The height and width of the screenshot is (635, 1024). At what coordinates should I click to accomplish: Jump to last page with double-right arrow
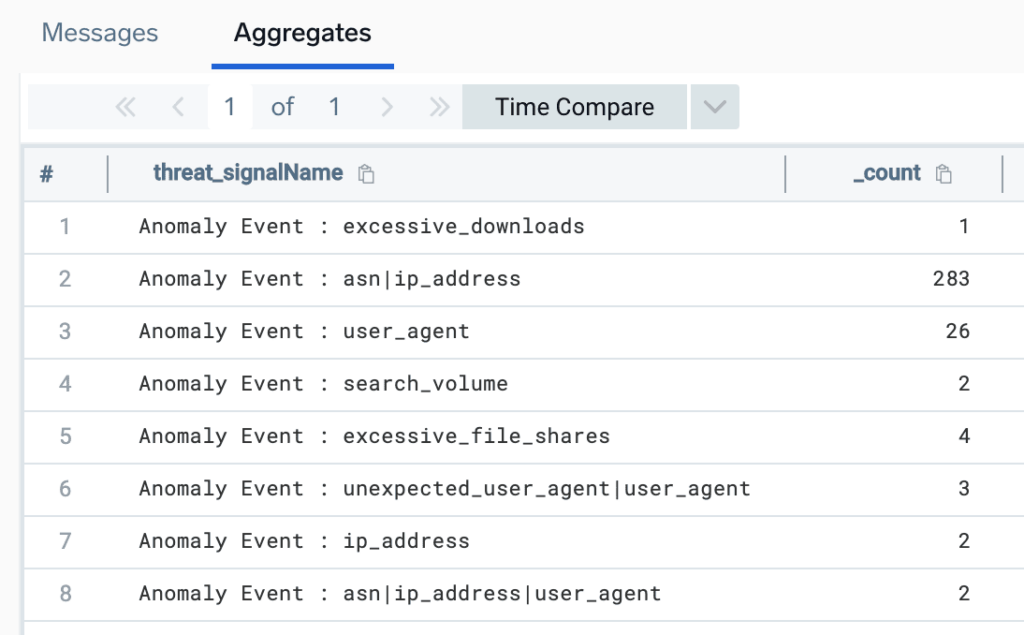pyautogui.click(x=438, y=106)
